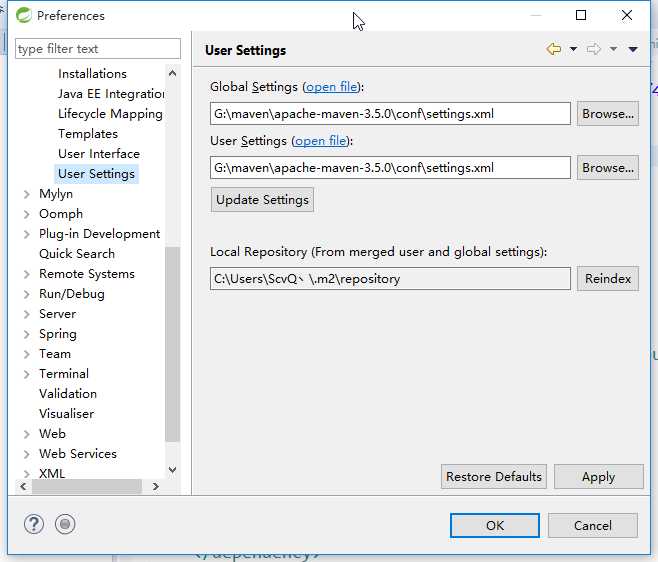
Task: Expand the Spring tree node
Action: (26, 334)
